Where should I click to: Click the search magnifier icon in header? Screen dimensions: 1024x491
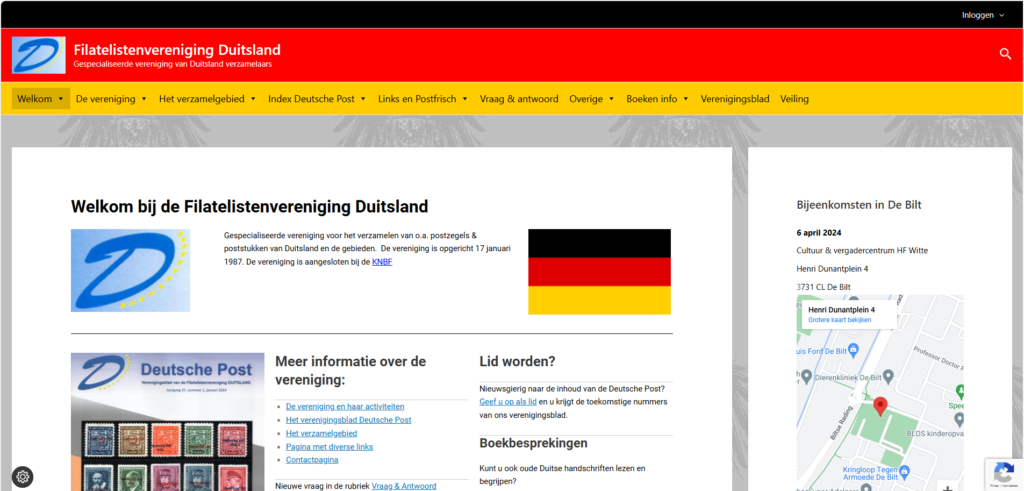pyautogui.click(x=1005, y=54)
